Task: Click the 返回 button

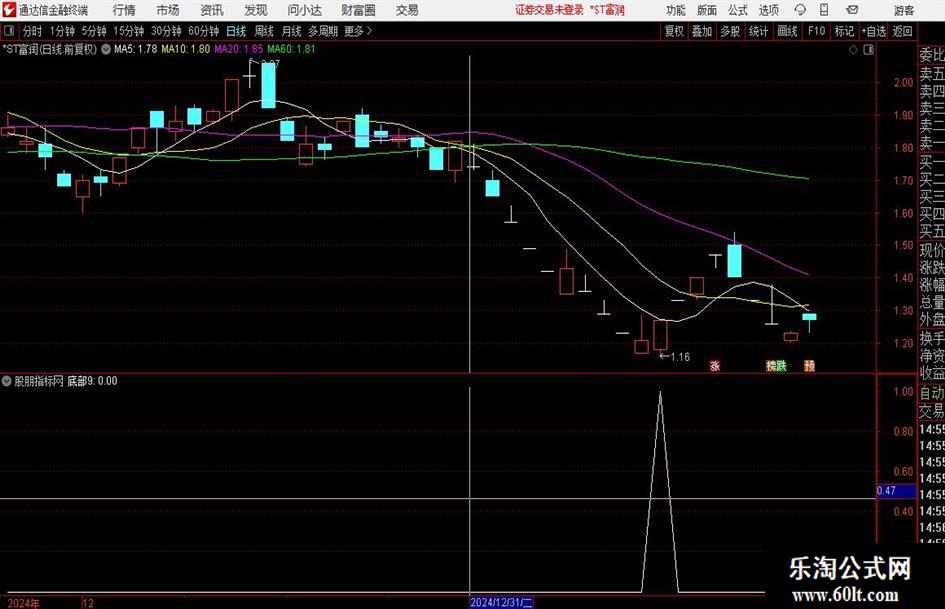Action: (902, 31)
